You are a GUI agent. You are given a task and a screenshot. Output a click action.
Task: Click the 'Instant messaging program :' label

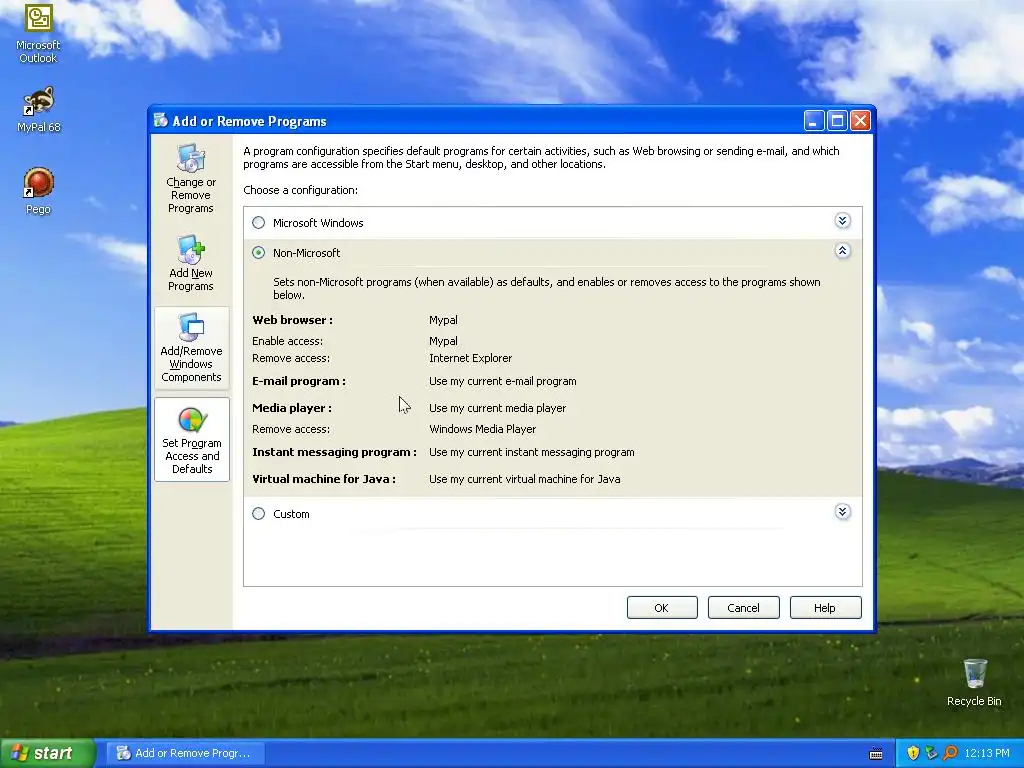334,452
